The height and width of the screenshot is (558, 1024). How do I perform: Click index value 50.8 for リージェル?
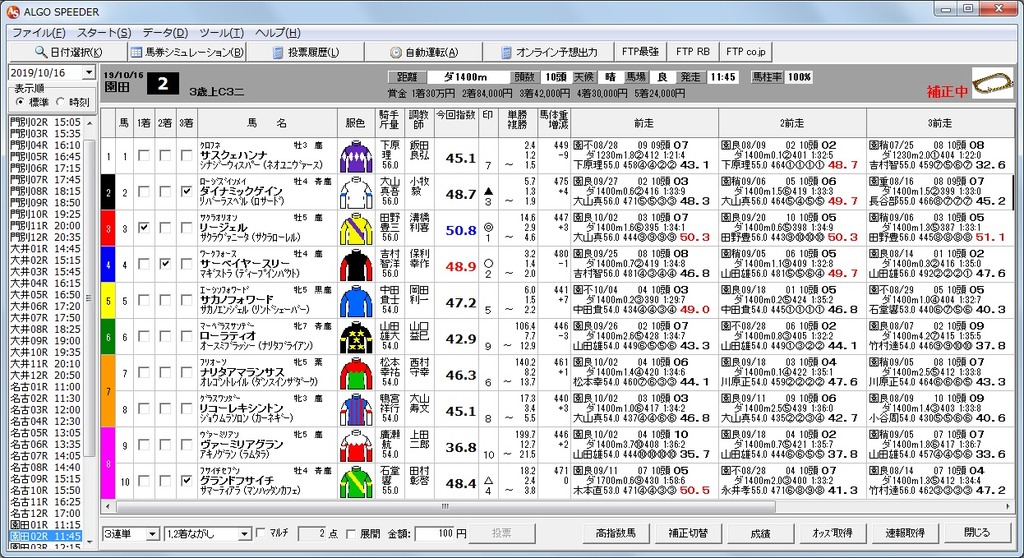pyautogui.click(x=460, y=230)
